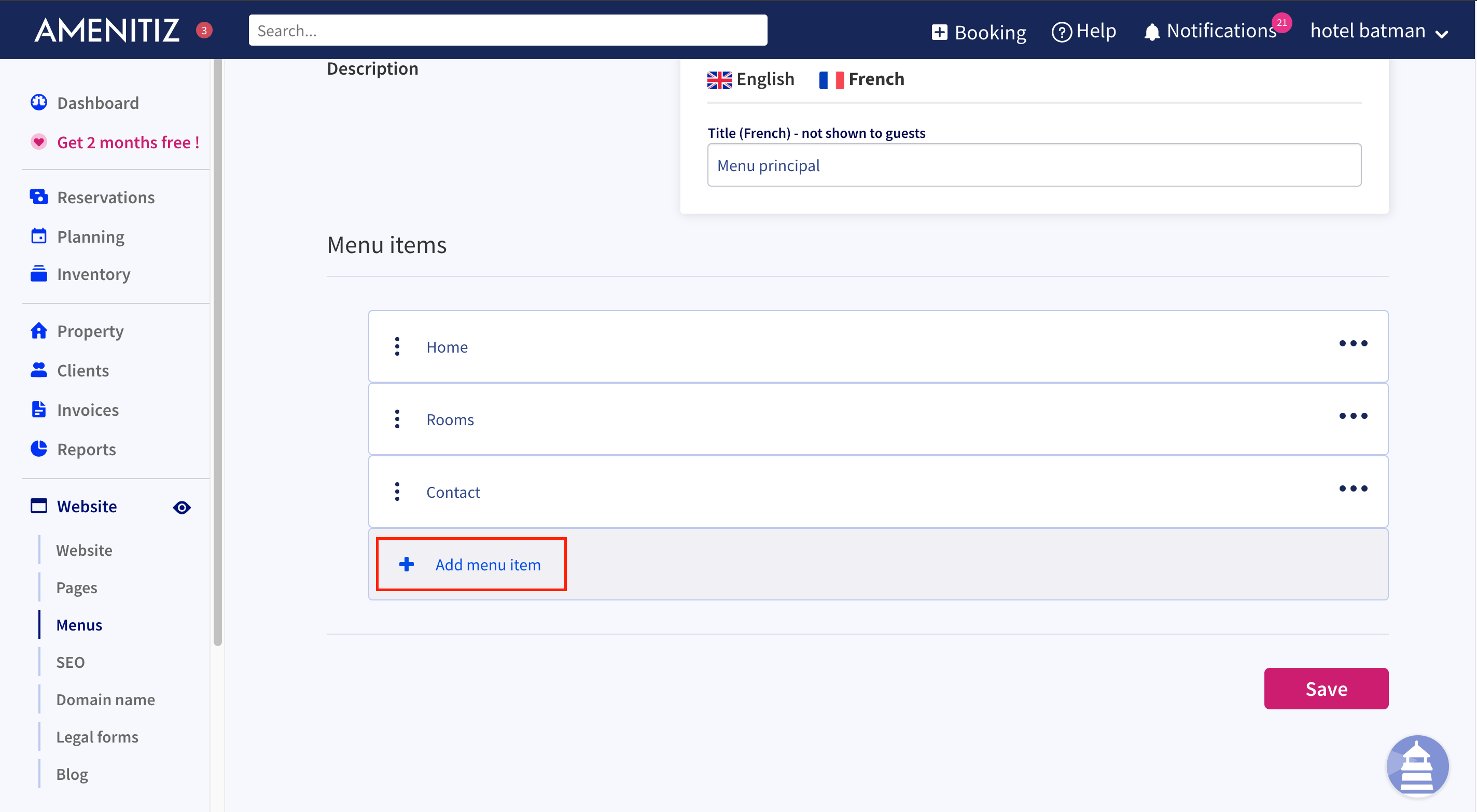This screenshot has height=812, width=1477.
Task: Click the Reports pie chart icon
Action: [x=39, y=449]
